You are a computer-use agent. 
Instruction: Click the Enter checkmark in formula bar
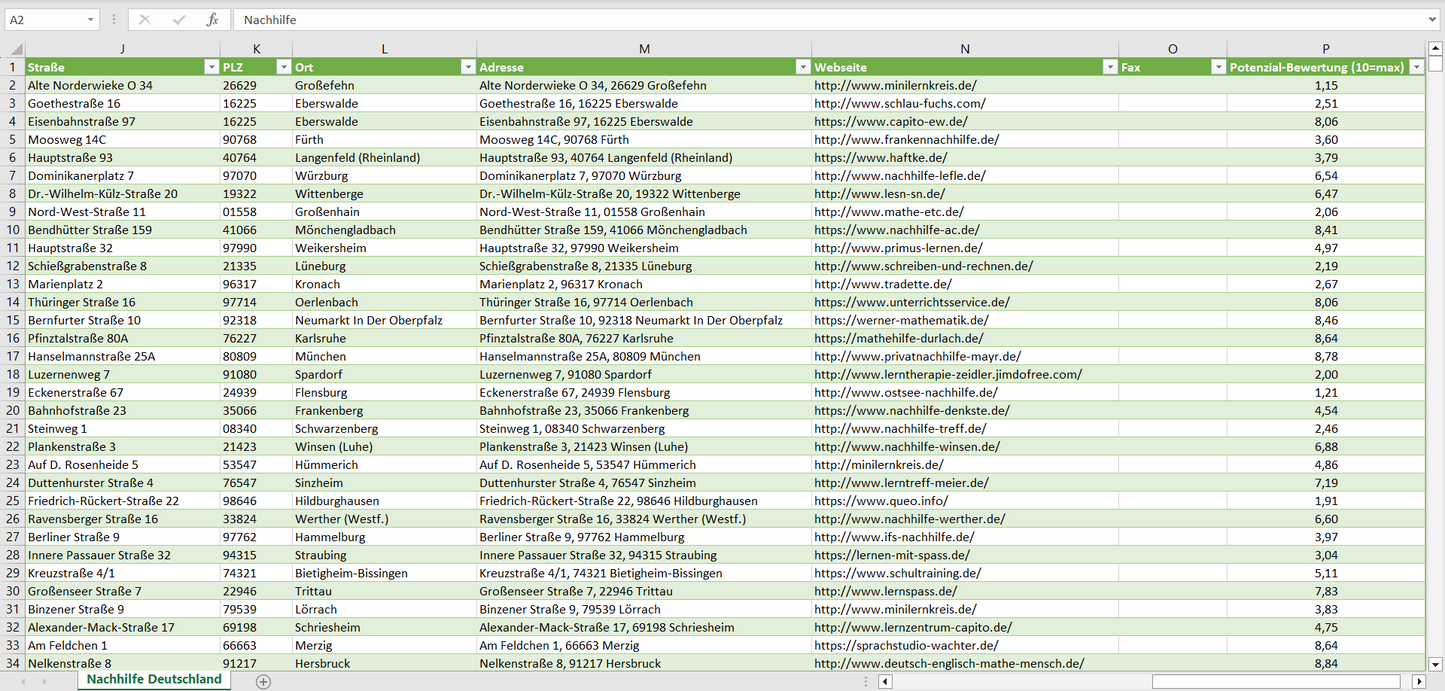[179, 20]
